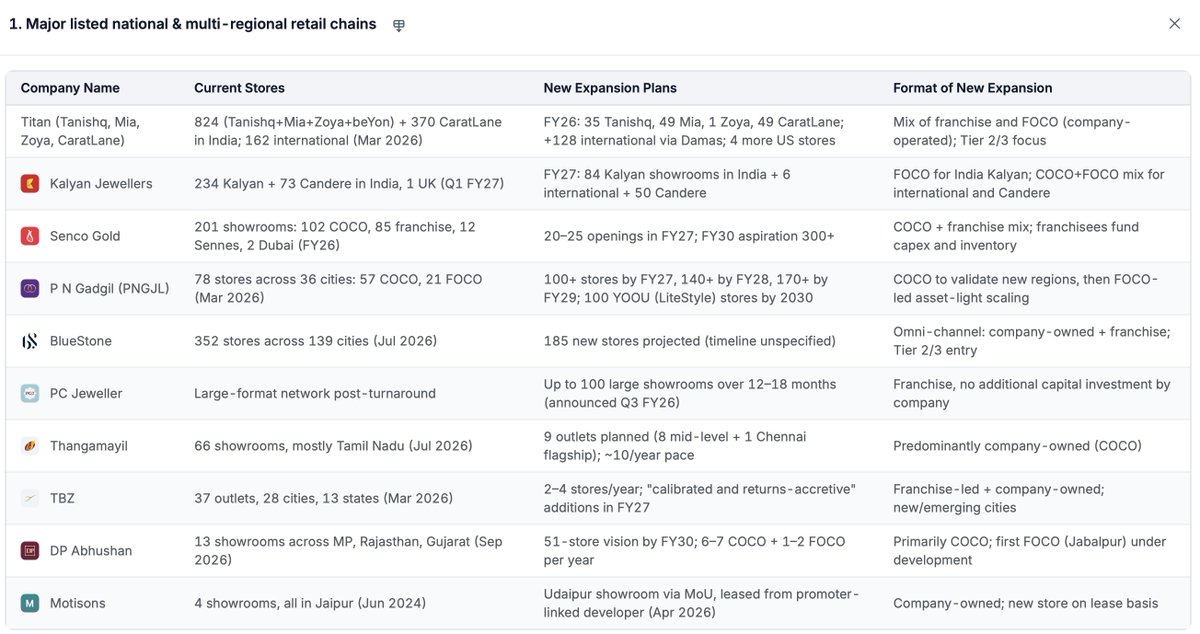Click the Senco Gold logo icon
Viewport: 1200px width, 634px height.
pyautogui.click(x=30, y=236)
